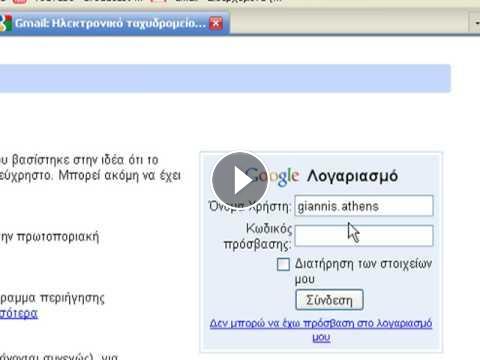The height and width of the screenshot is (360, 480).
Task: Click the text βασίστηκε στην ιδέα ότι το
Action: 85,160
